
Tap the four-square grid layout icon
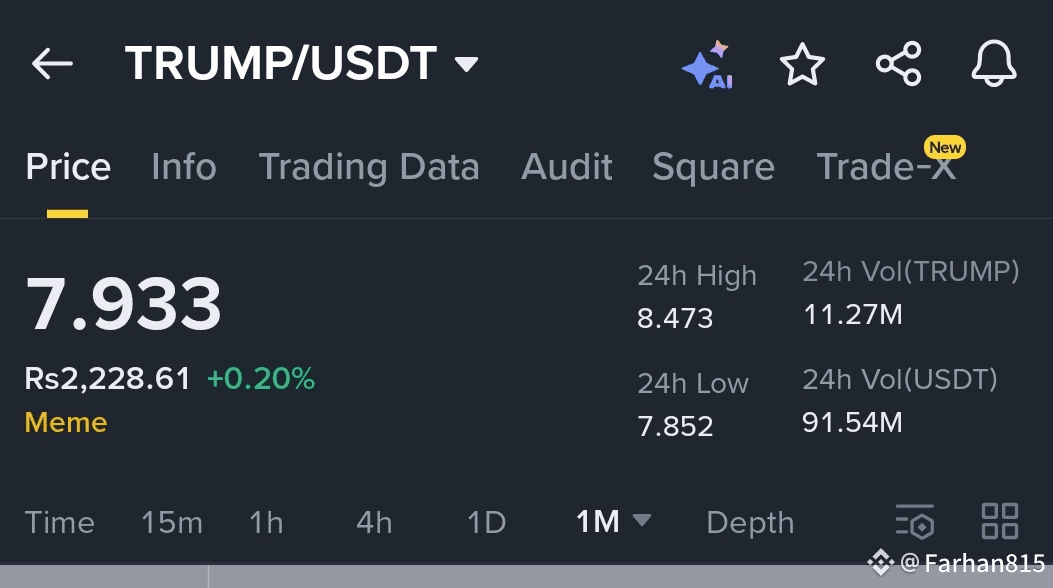(1000, 522)
